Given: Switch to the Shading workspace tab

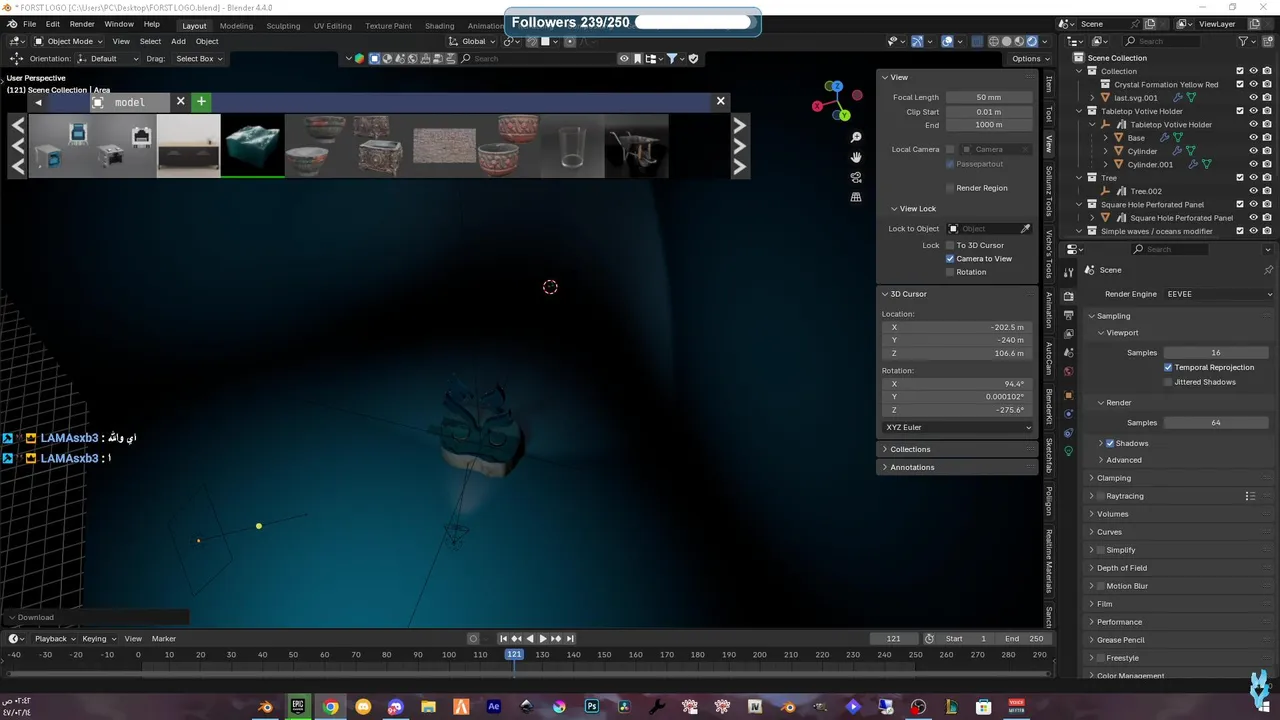Looking at the screenshot, I should [439, 25].
